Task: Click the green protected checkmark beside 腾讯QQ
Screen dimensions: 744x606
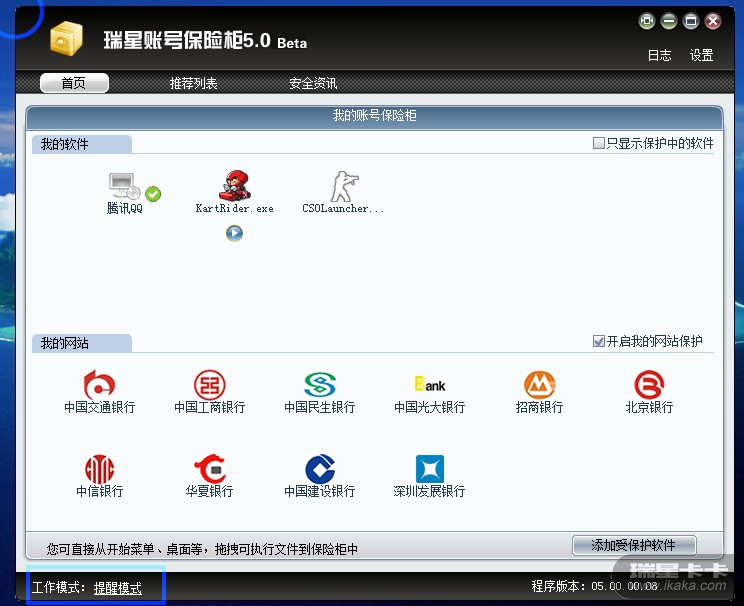Action: pyautogui.click(x=153, y=194)
